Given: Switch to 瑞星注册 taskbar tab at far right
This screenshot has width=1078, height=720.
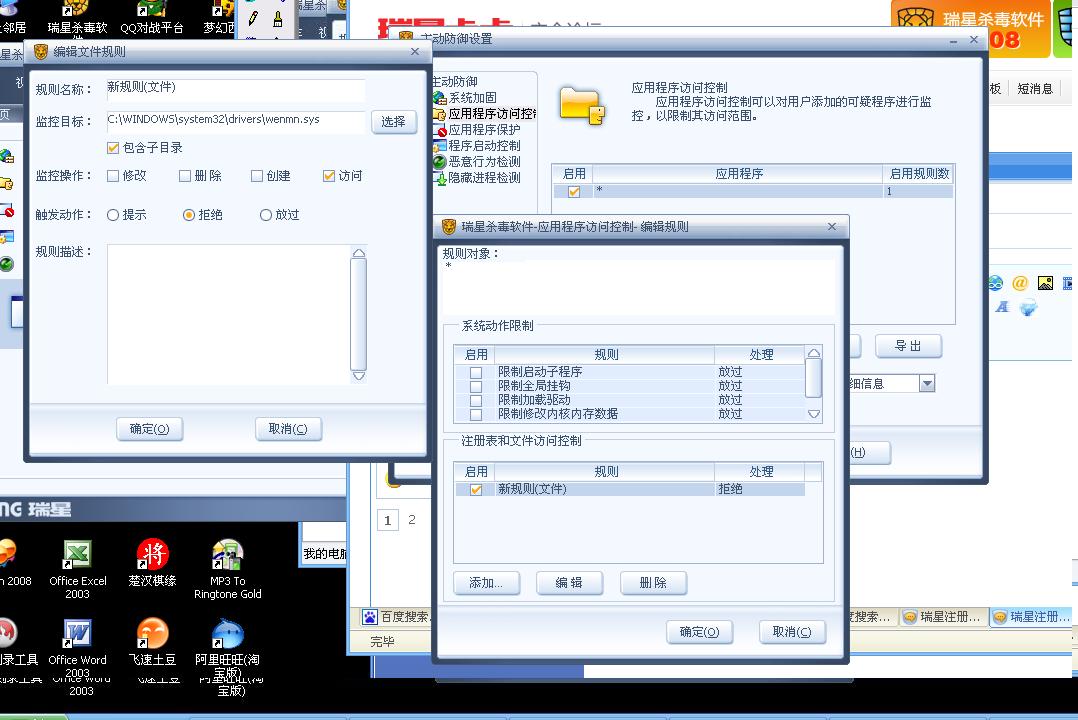Looking at the screenshot, I should coord(1032,617).
